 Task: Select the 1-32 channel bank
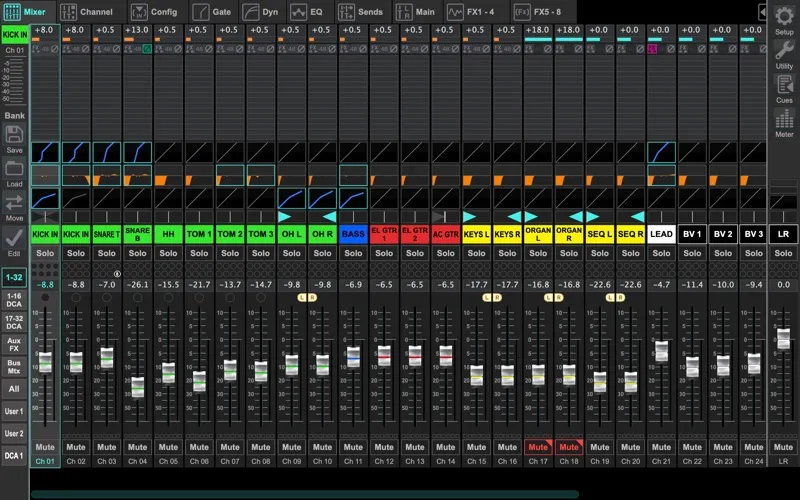14,278
